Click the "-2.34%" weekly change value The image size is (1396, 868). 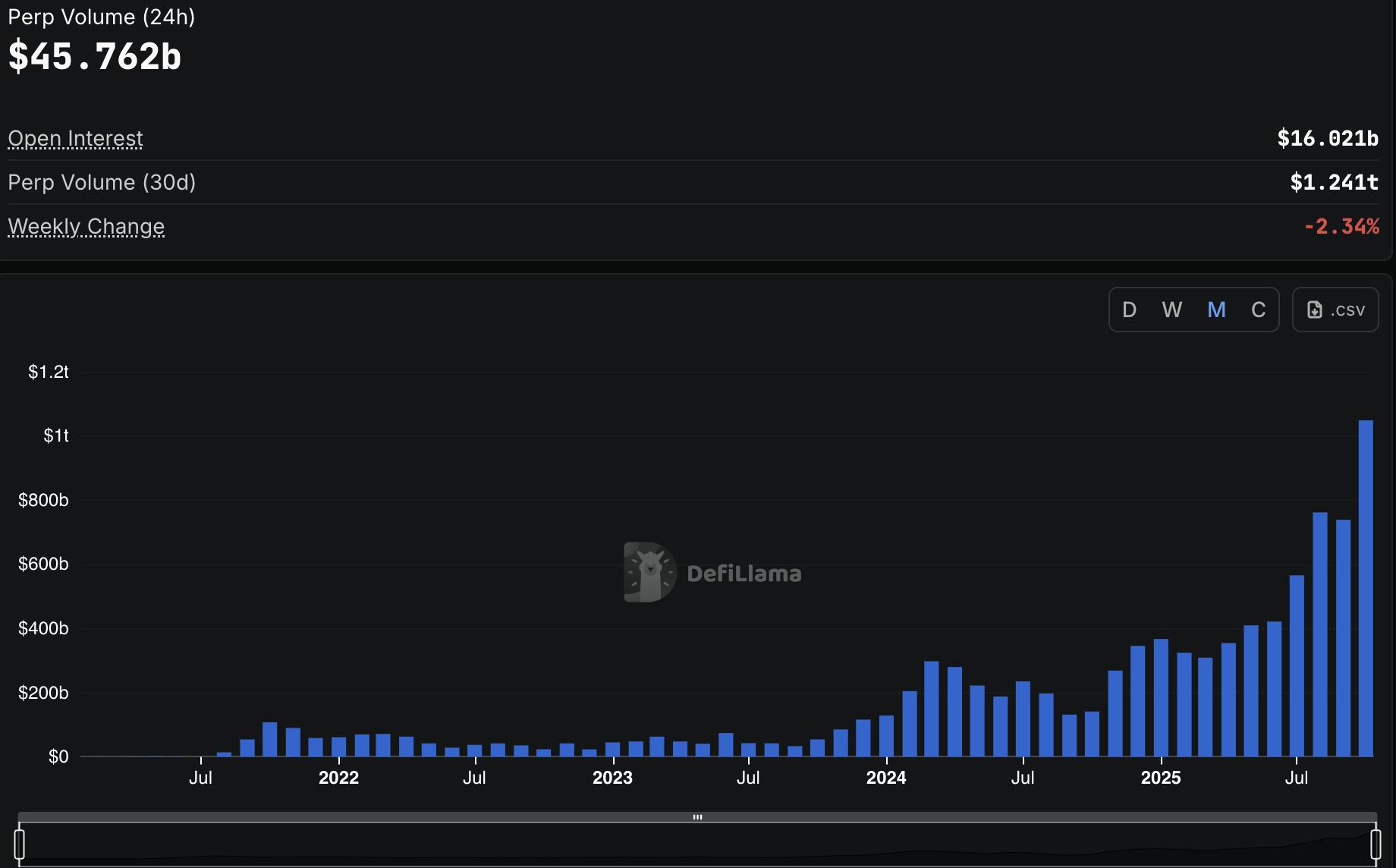1341,225
